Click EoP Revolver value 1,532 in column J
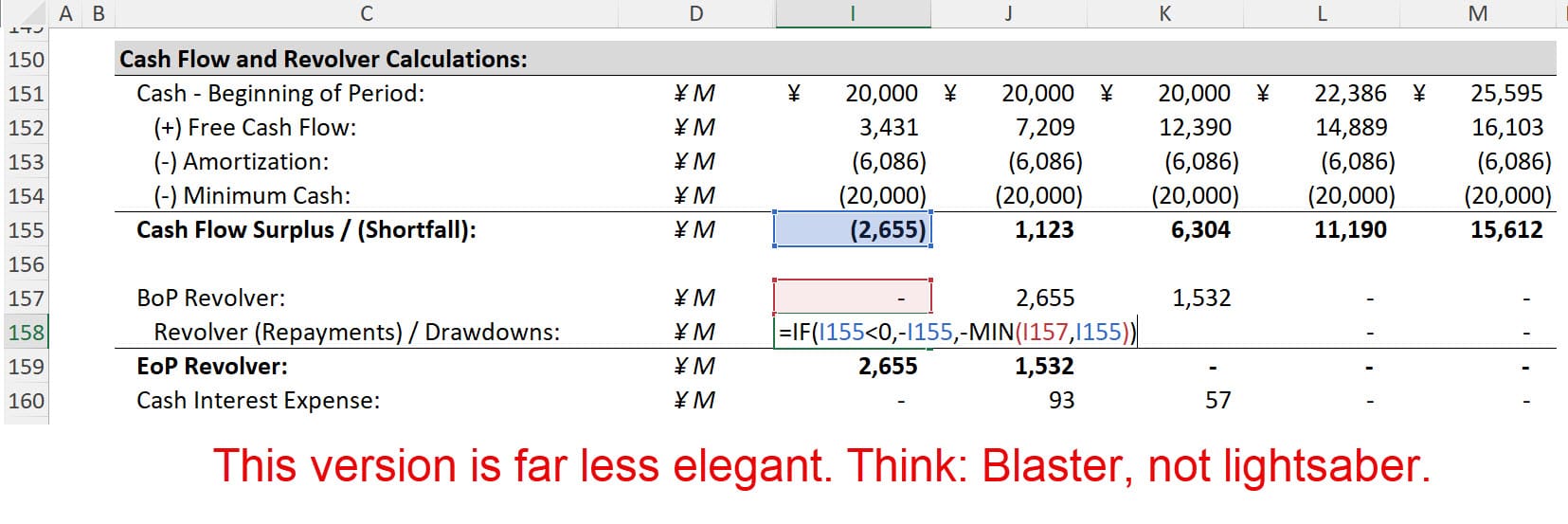Screen dimensions: 1568x524 [1044, 366]
